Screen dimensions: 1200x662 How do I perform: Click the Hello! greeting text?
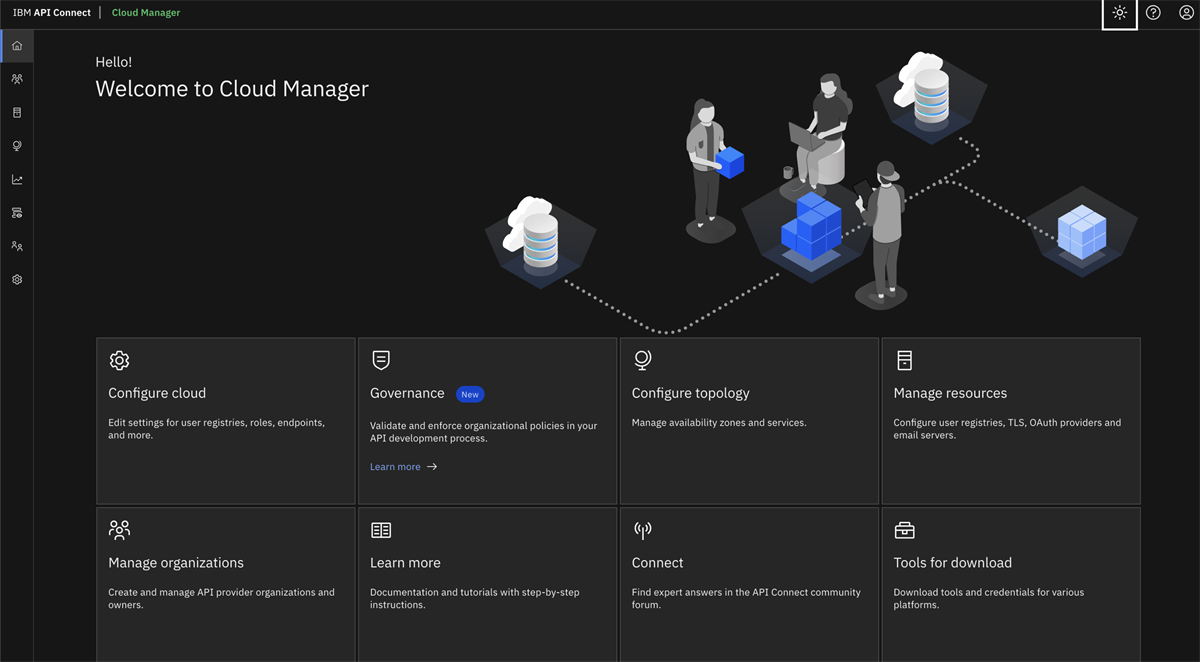114,62
